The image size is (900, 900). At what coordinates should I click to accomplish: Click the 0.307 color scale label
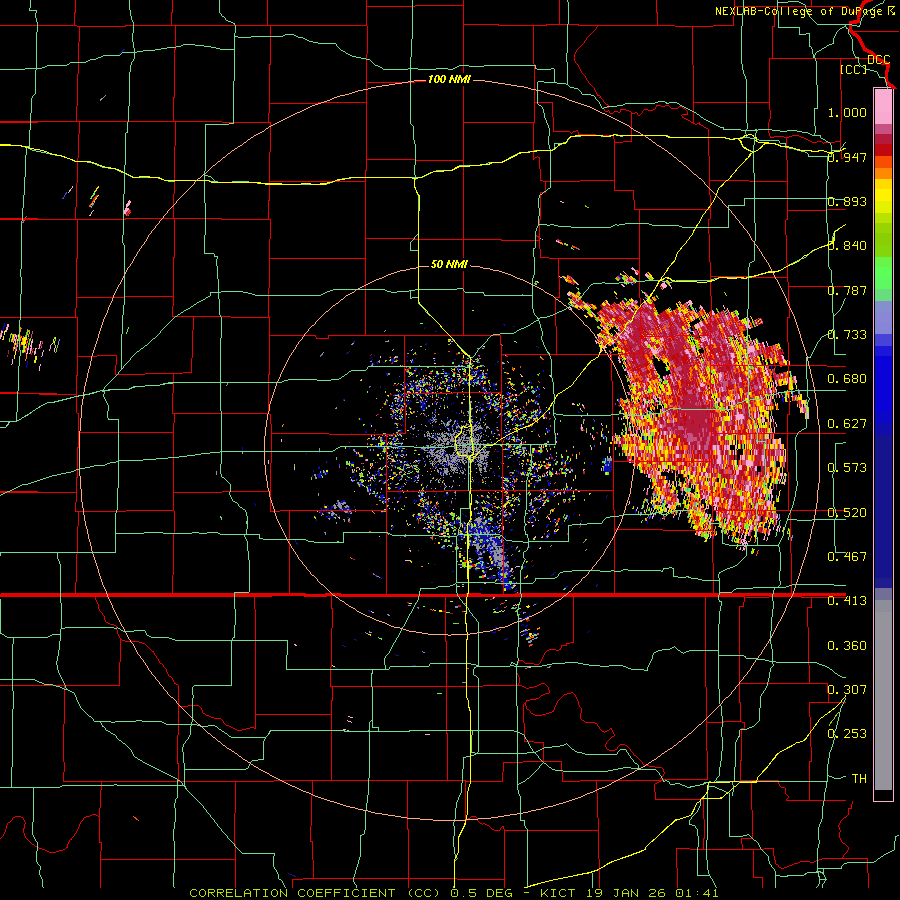(847, 690)
